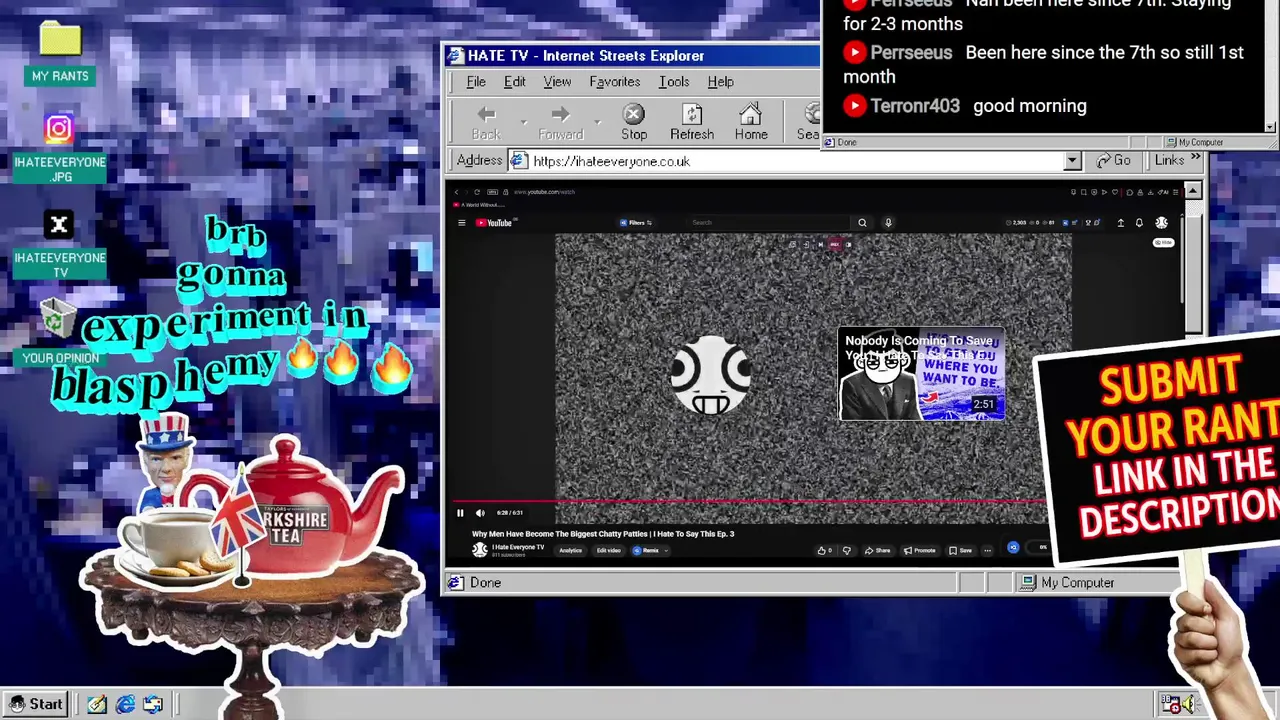Click the notepad quick launch icon in taskbar
Screen dimensions: 1280x720
tap(97, 704)
